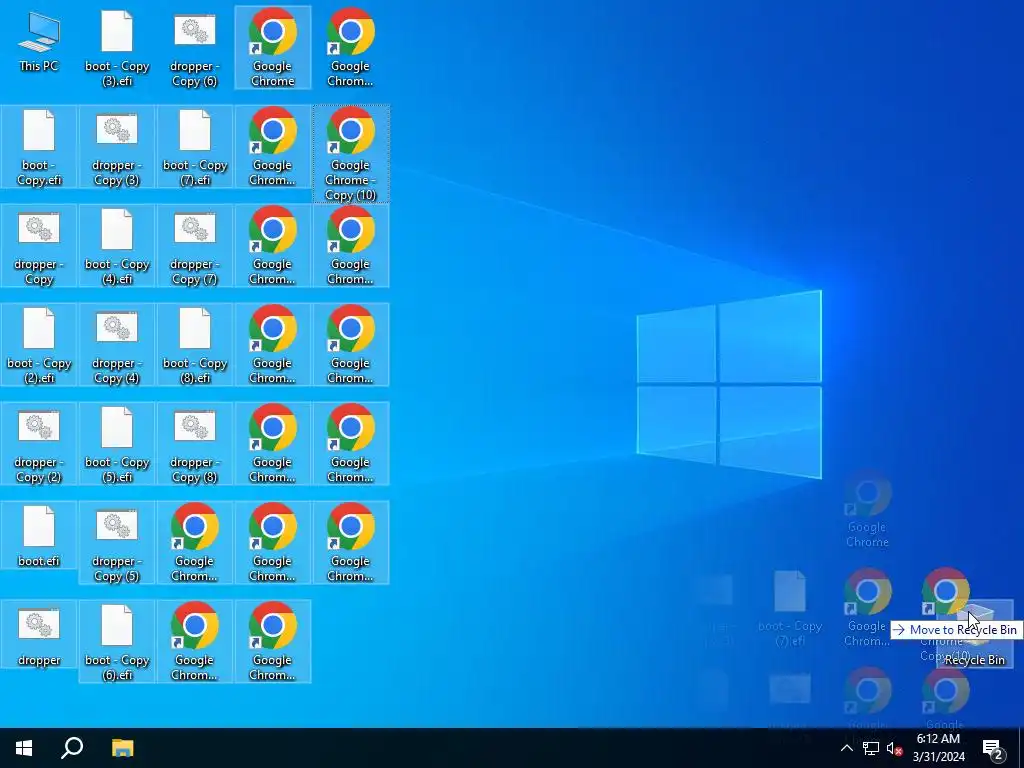The image size is (1024, 768).
Task: Select Google Chrome shortcut beside dropper - Copy (6)
Action: (x=272, y=48)
